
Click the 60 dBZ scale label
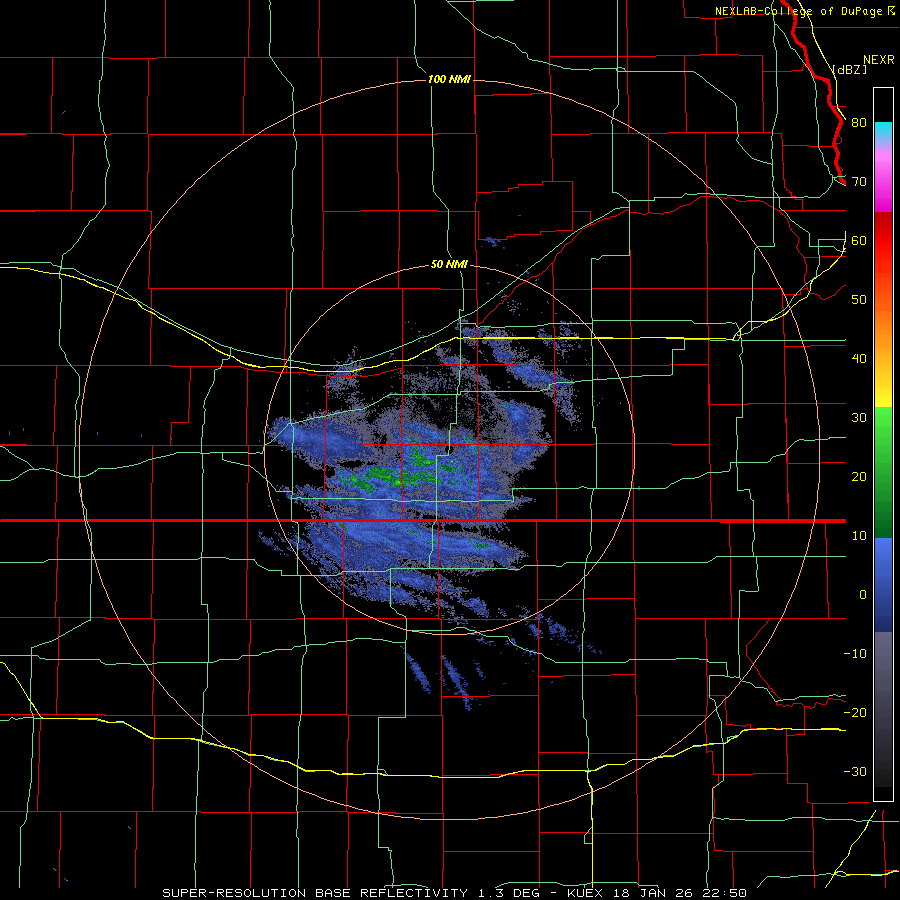859,241
